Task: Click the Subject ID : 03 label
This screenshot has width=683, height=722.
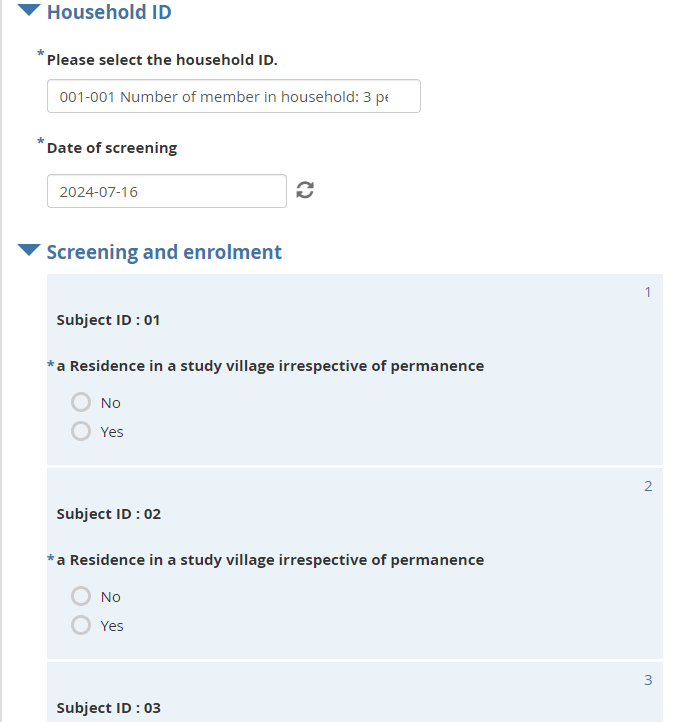Action: tap(109, 708)
